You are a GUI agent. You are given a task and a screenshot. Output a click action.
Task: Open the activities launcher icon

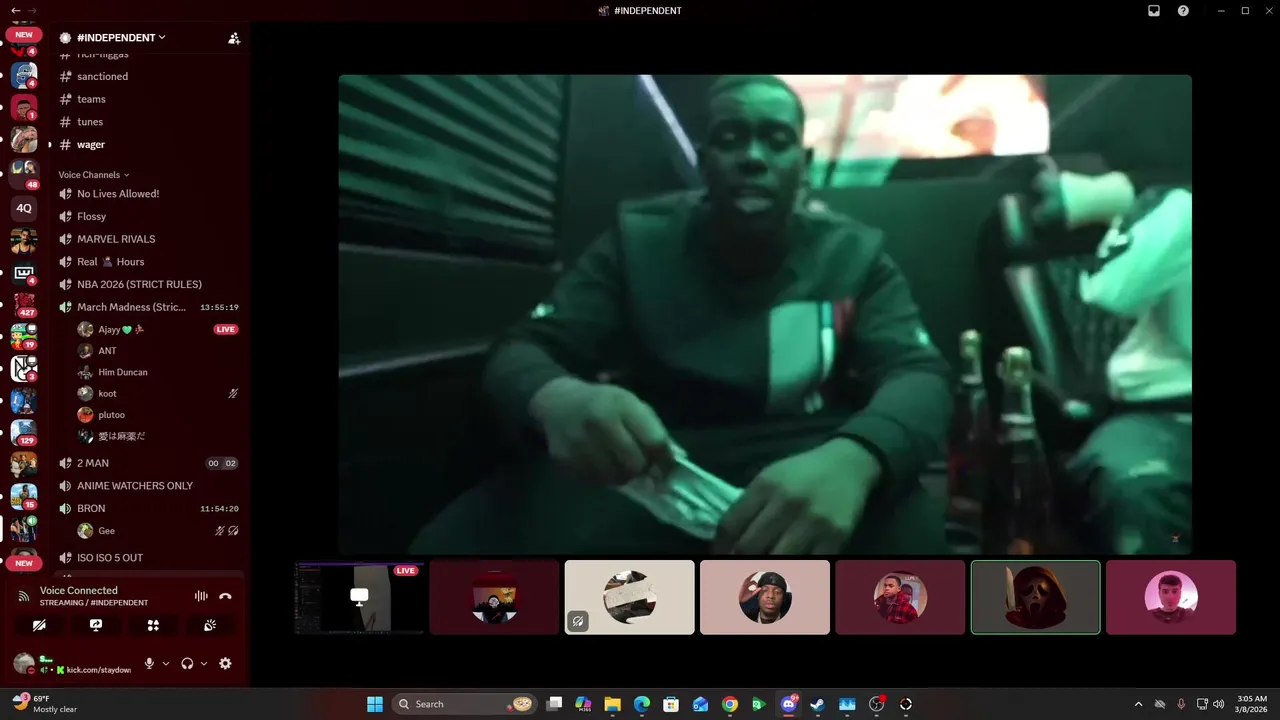[x=153, y=625]
